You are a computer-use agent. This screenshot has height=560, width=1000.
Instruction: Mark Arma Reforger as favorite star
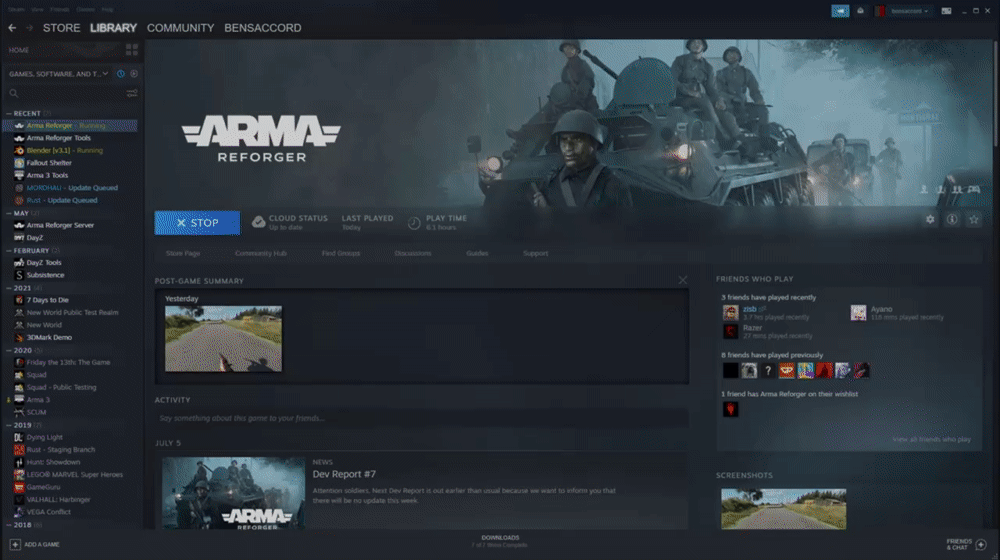[974, 219]
